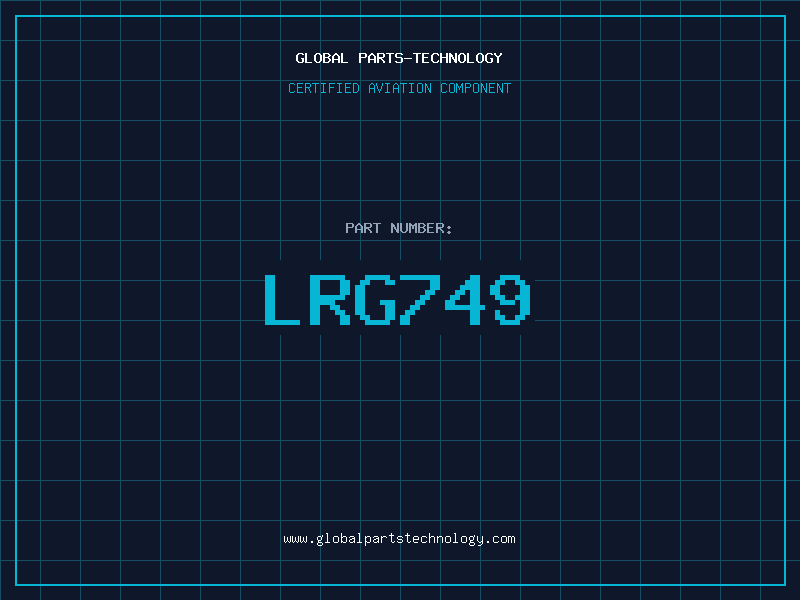Click the 'PART NUMBER:' label
Image resolution: width=800 pixels, height=600 pixels.
(398, 228)
